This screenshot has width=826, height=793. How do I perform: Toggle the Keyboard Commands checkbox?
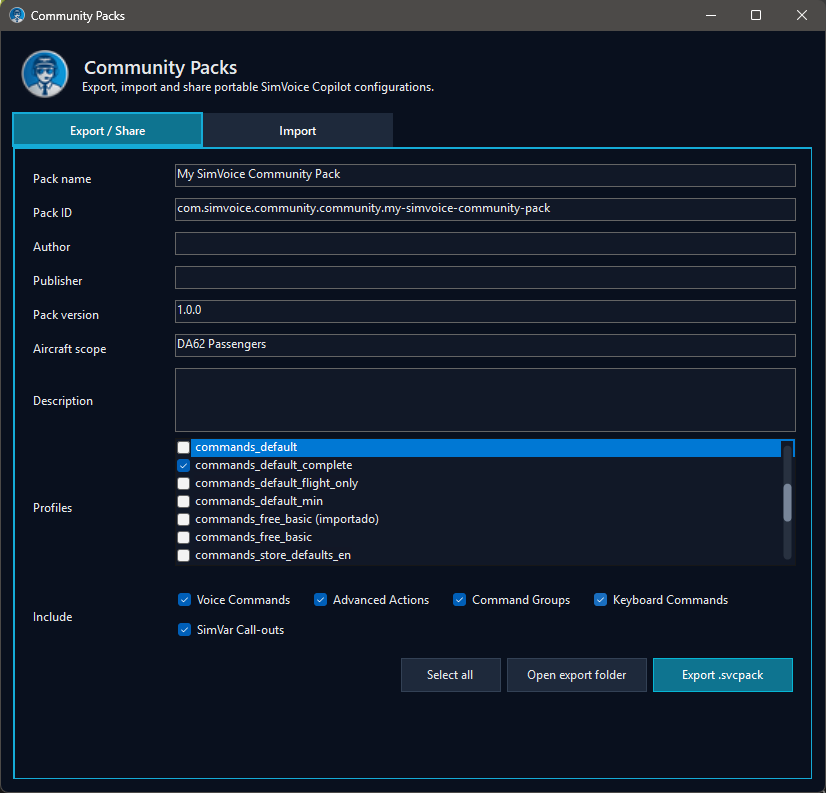[x=601, y=600]
